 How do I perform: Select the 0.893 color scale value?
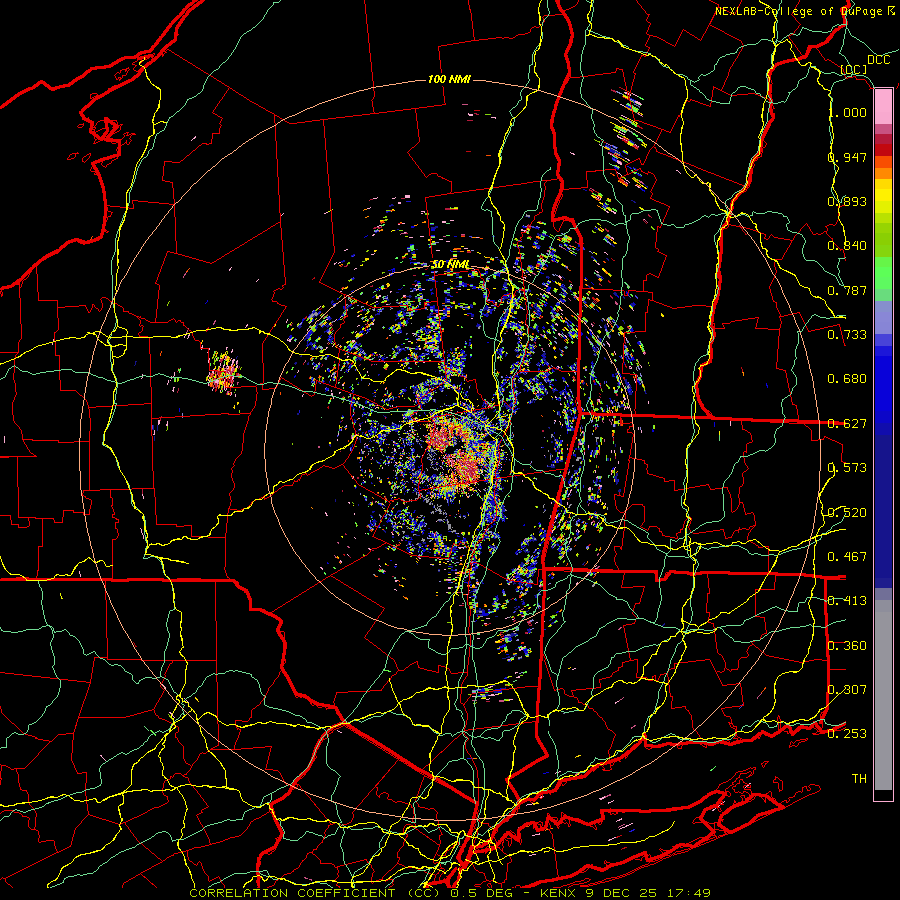(847, 201)
